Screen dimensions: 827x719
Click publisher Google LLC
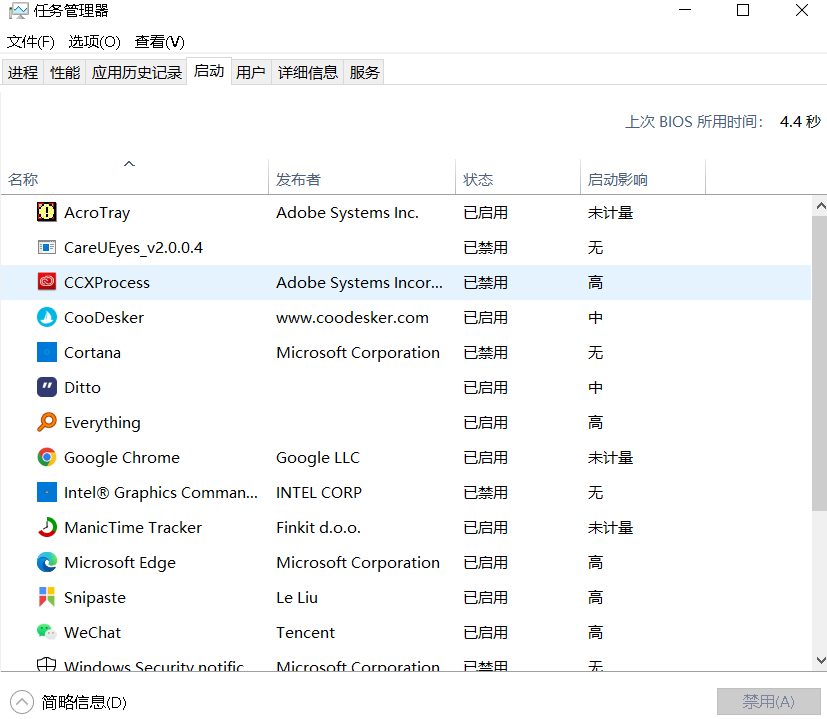tap(318, 458)
